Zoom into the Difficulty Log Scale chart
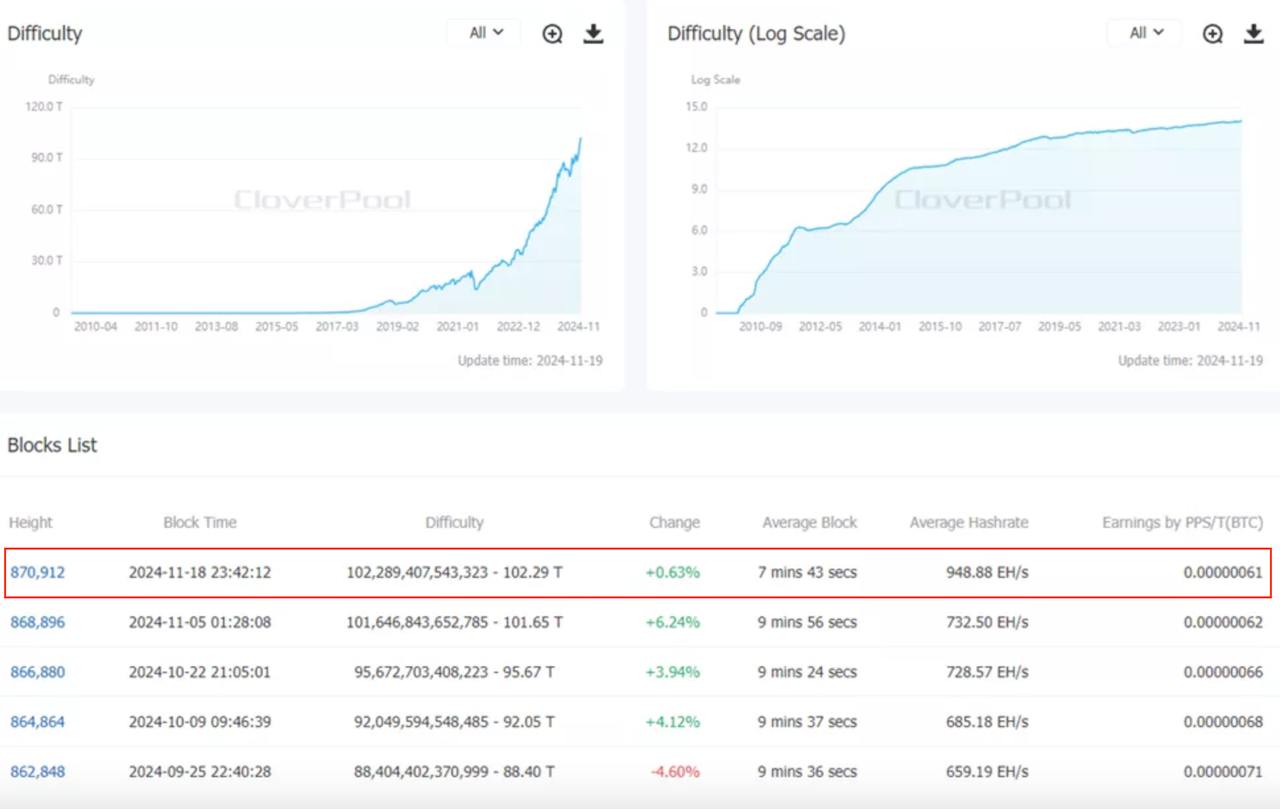The image size is (1280, 809). pos(1212,34)
